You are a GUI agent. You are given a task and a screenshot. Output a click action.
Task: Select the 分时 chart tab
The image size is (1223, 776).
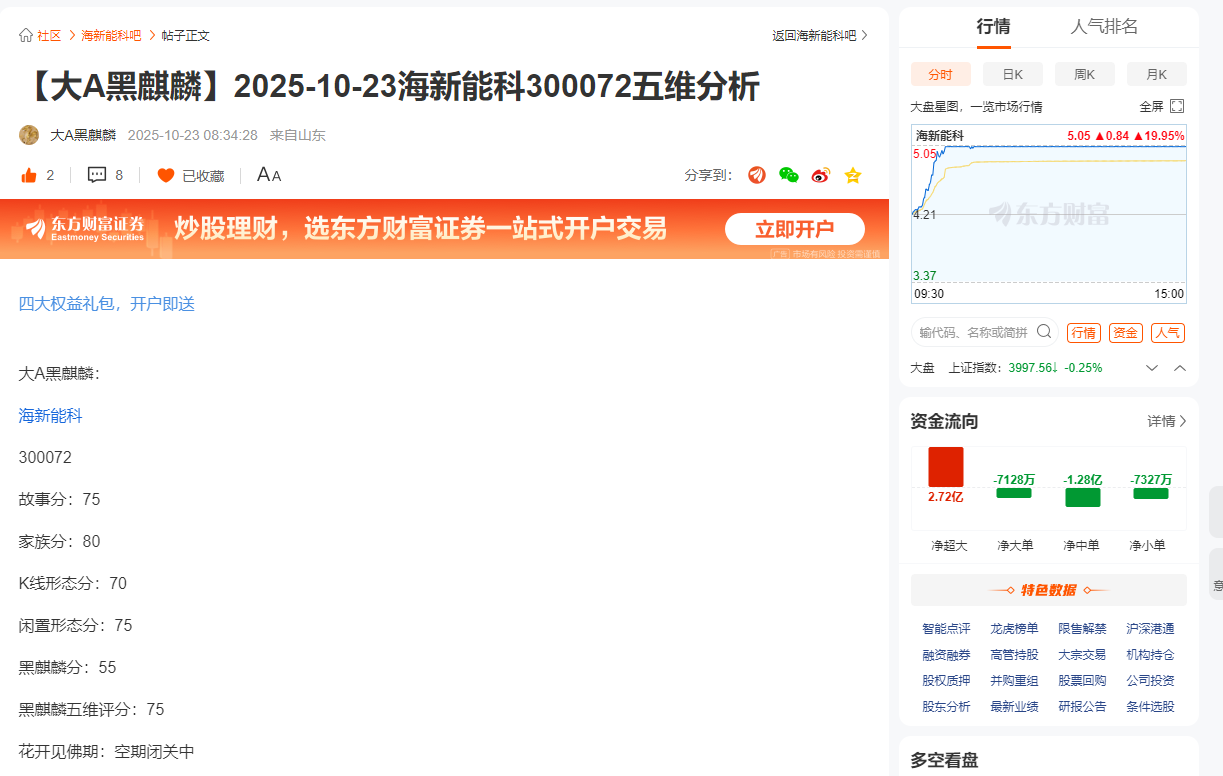[941, 74]
